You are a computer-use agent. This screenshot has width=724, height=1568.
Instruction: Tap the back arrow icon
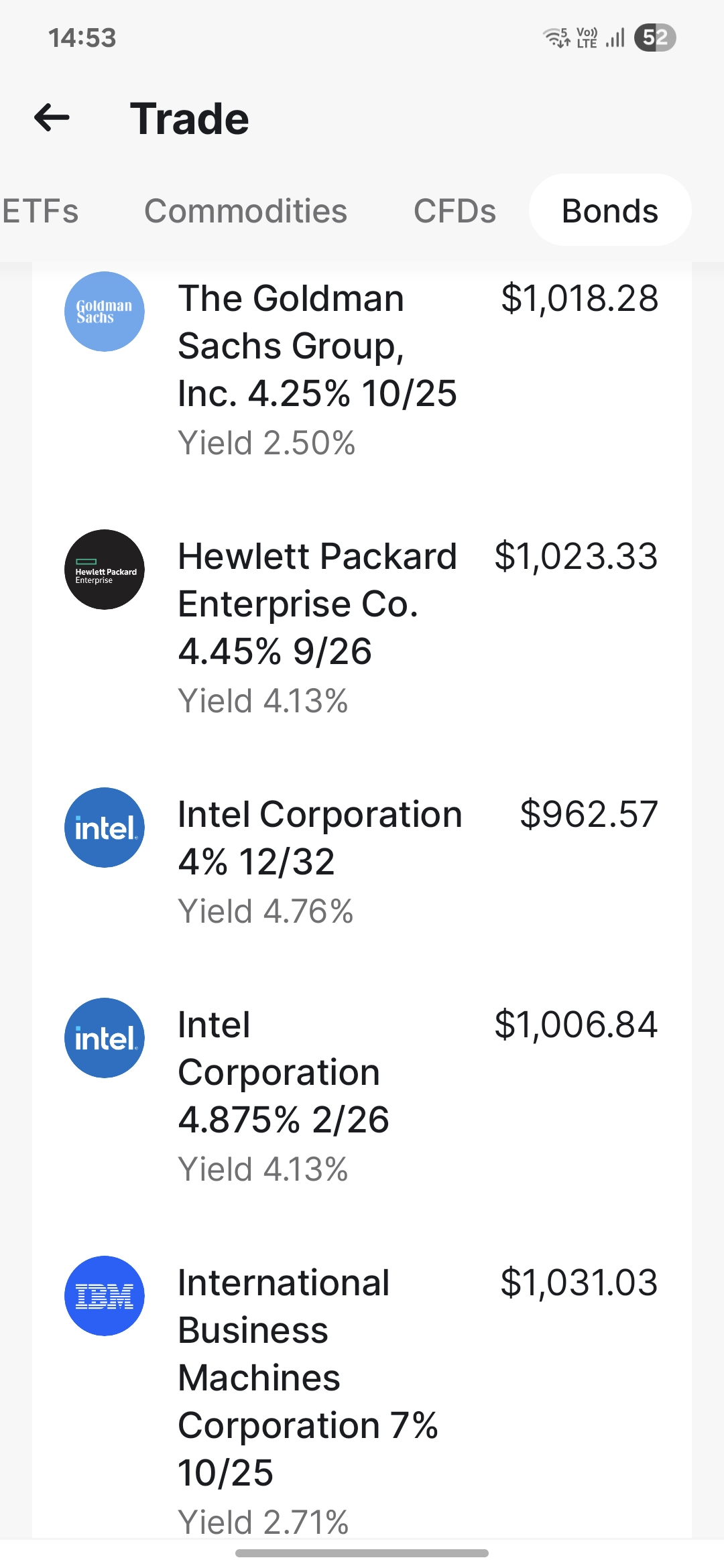[52, 118]
